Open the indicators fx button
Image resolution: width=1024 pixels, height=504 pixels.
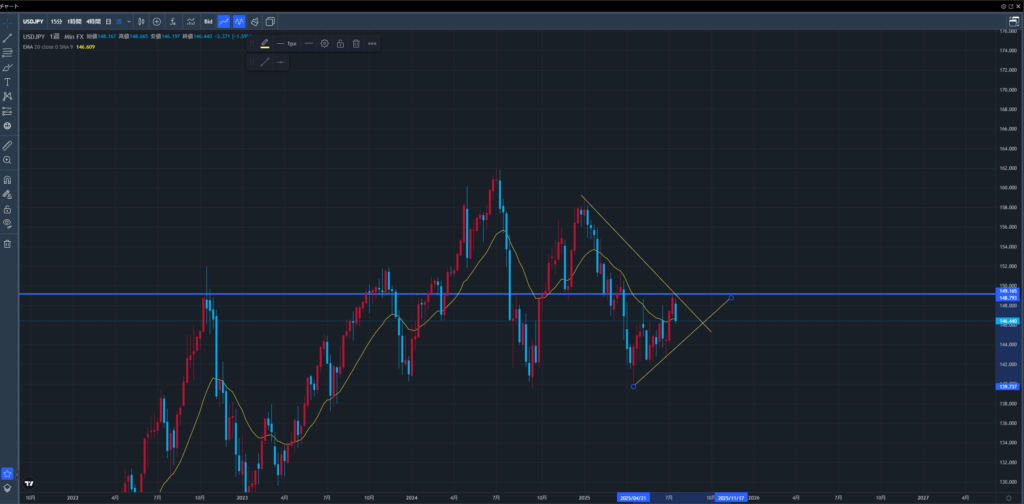pyautogui.click(x=172, y=22)
